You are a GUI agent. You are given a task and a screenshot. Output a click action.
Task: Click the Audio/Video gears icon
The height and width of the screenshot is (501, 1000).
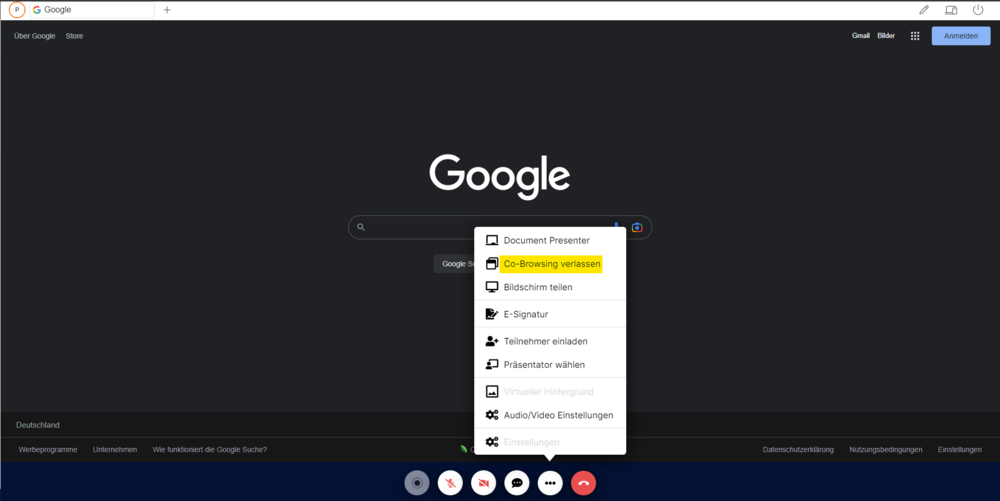(x=492, y=415)
